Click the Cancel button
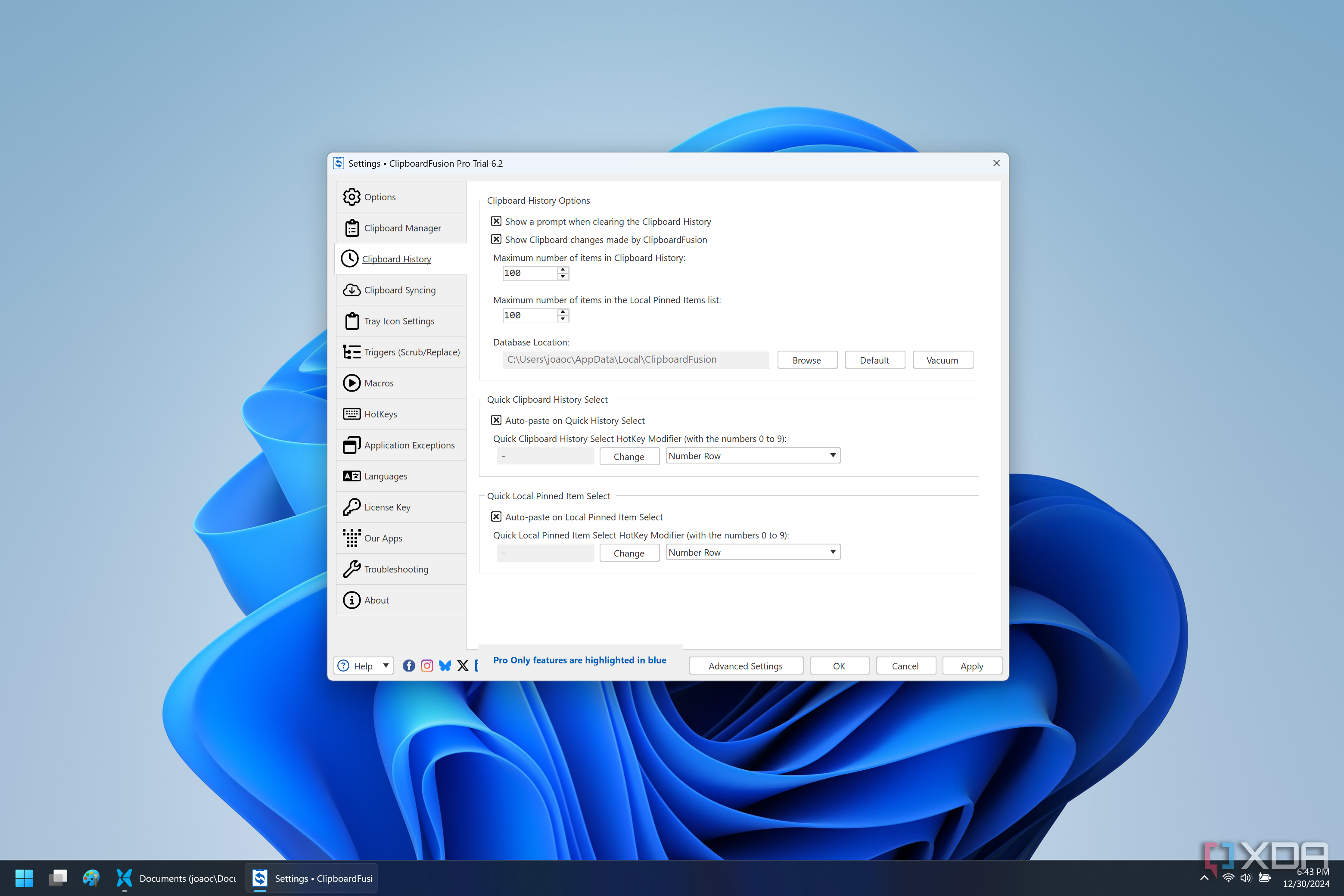This screenshot has width=1344, height=896. pos(906,666)
